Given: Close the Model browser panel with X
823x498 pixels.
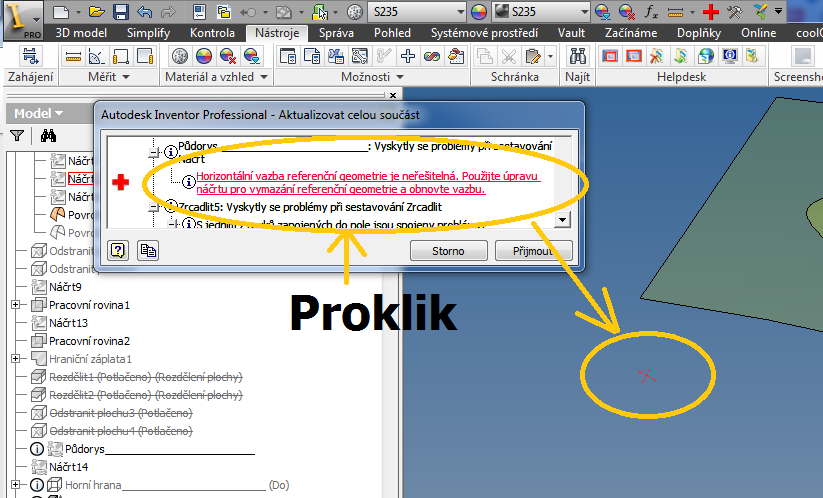Looking at the screenshot, I should 393,96.
